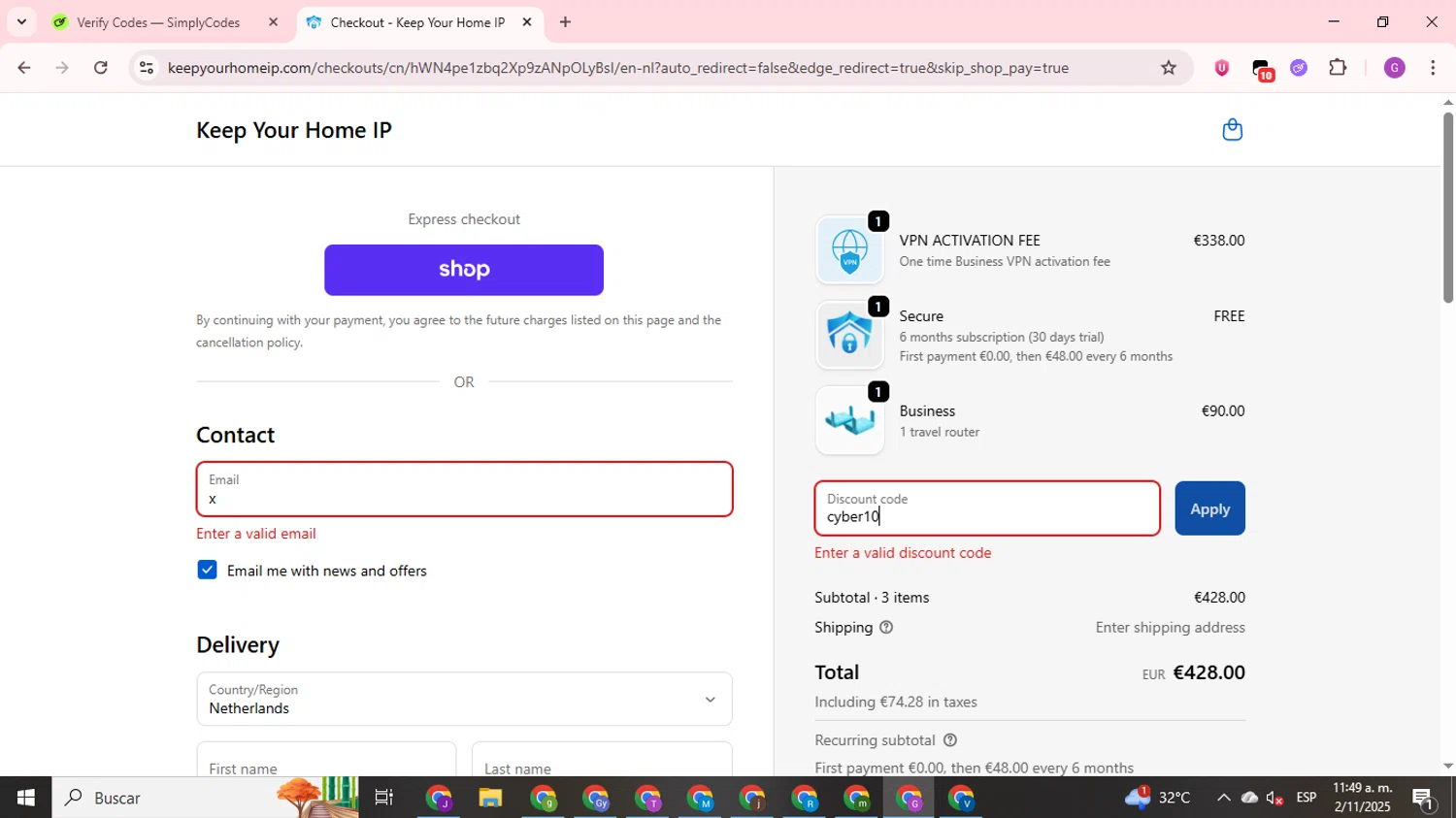
Task: Focus the Email input field
Action: (464, 489)
